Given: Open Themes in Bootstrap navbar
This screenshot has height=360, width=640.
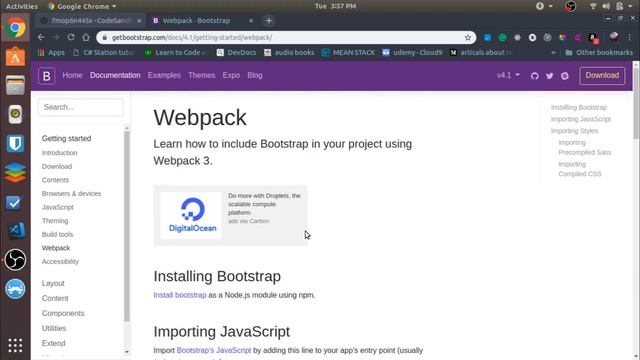Looking at the screenshot, I should click(x=202, y=75).
